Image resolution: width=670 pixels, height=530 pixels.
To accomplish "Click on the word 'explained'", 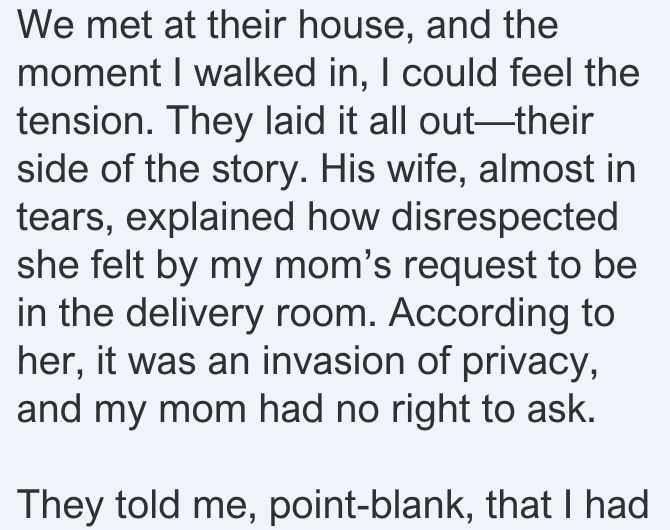I will click(210, 218).
